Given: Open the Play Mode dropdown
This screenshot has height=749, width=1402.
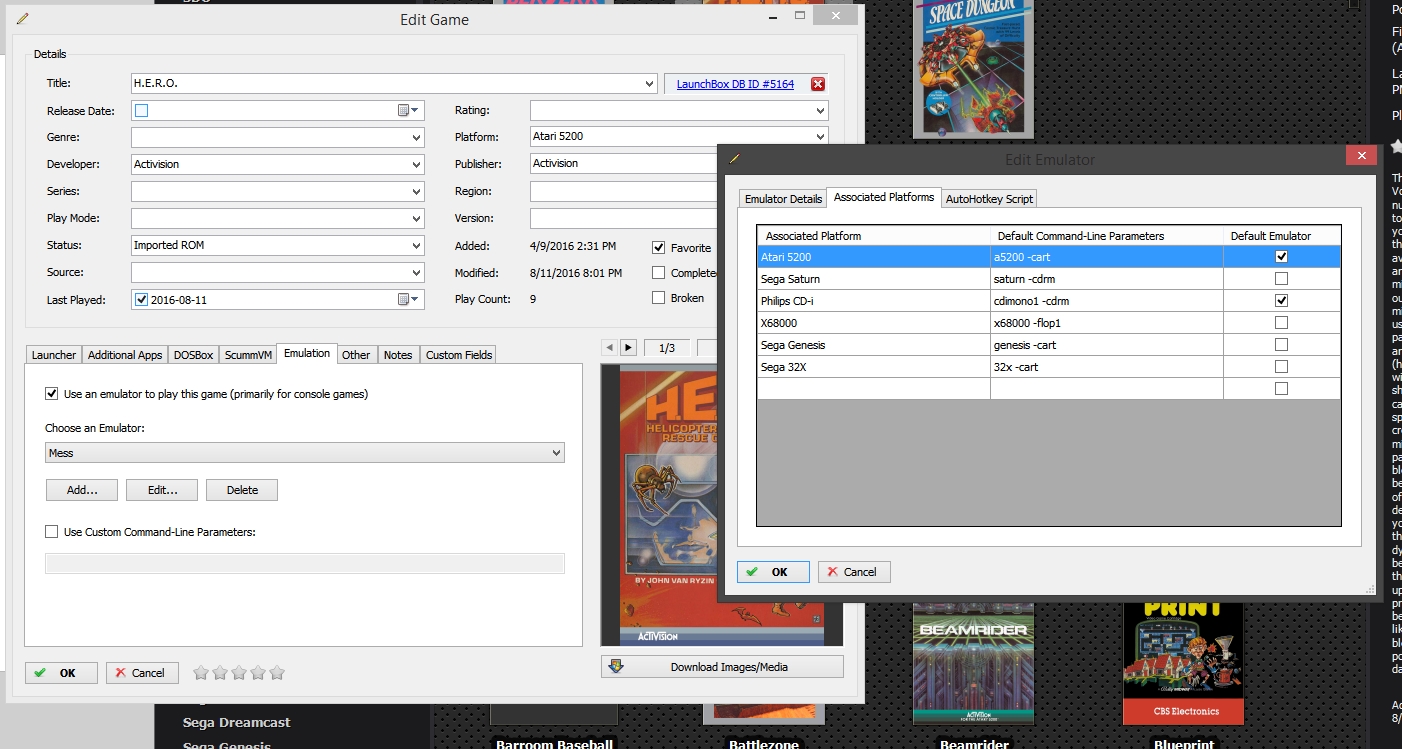Looking at the screenshot, I should [x=416, y=218].
